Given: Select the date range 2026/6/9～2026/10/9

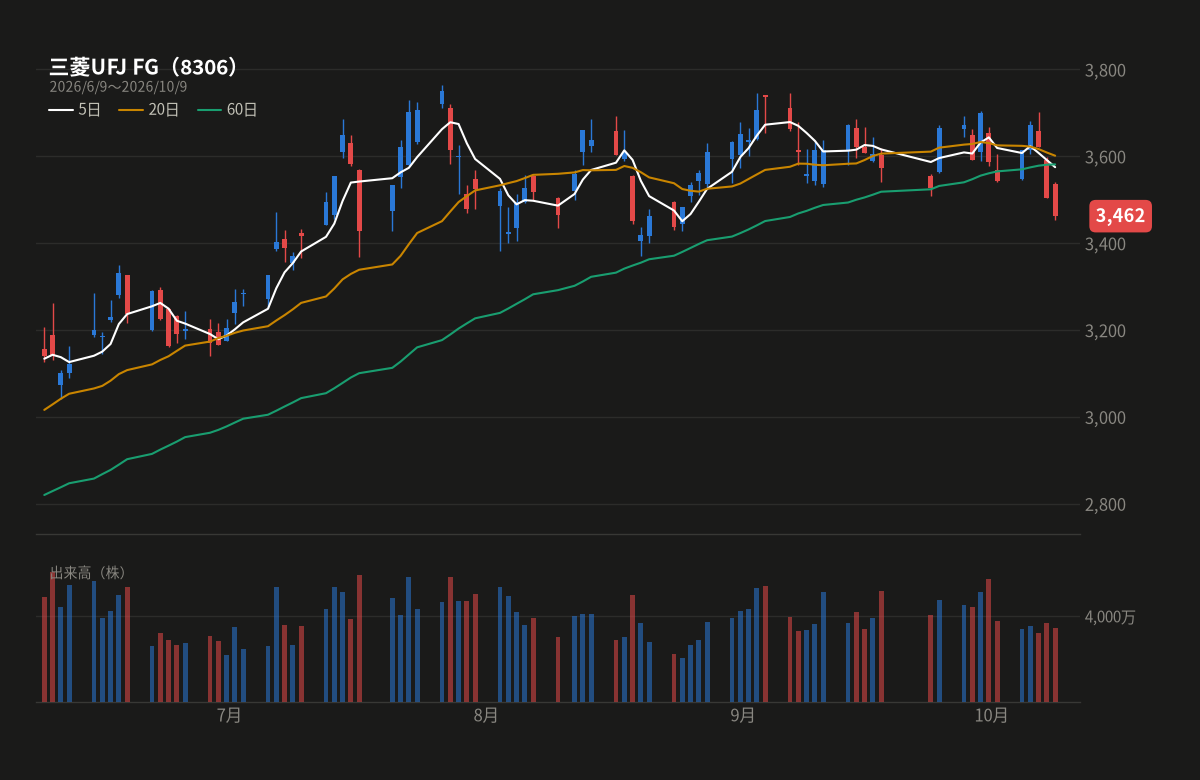Looking at the screenshot, I should click(118, 87).
